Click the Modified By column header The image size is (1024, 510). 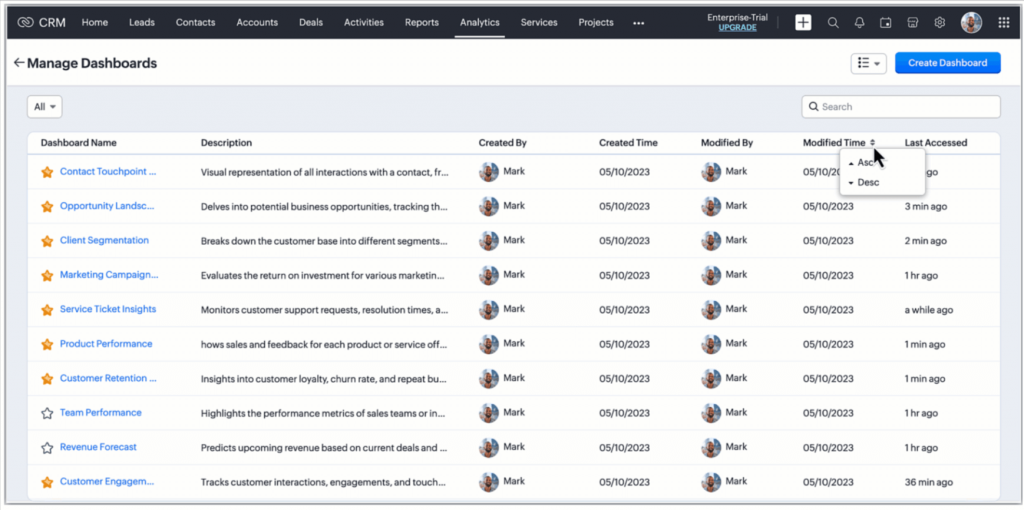(727, 142)
